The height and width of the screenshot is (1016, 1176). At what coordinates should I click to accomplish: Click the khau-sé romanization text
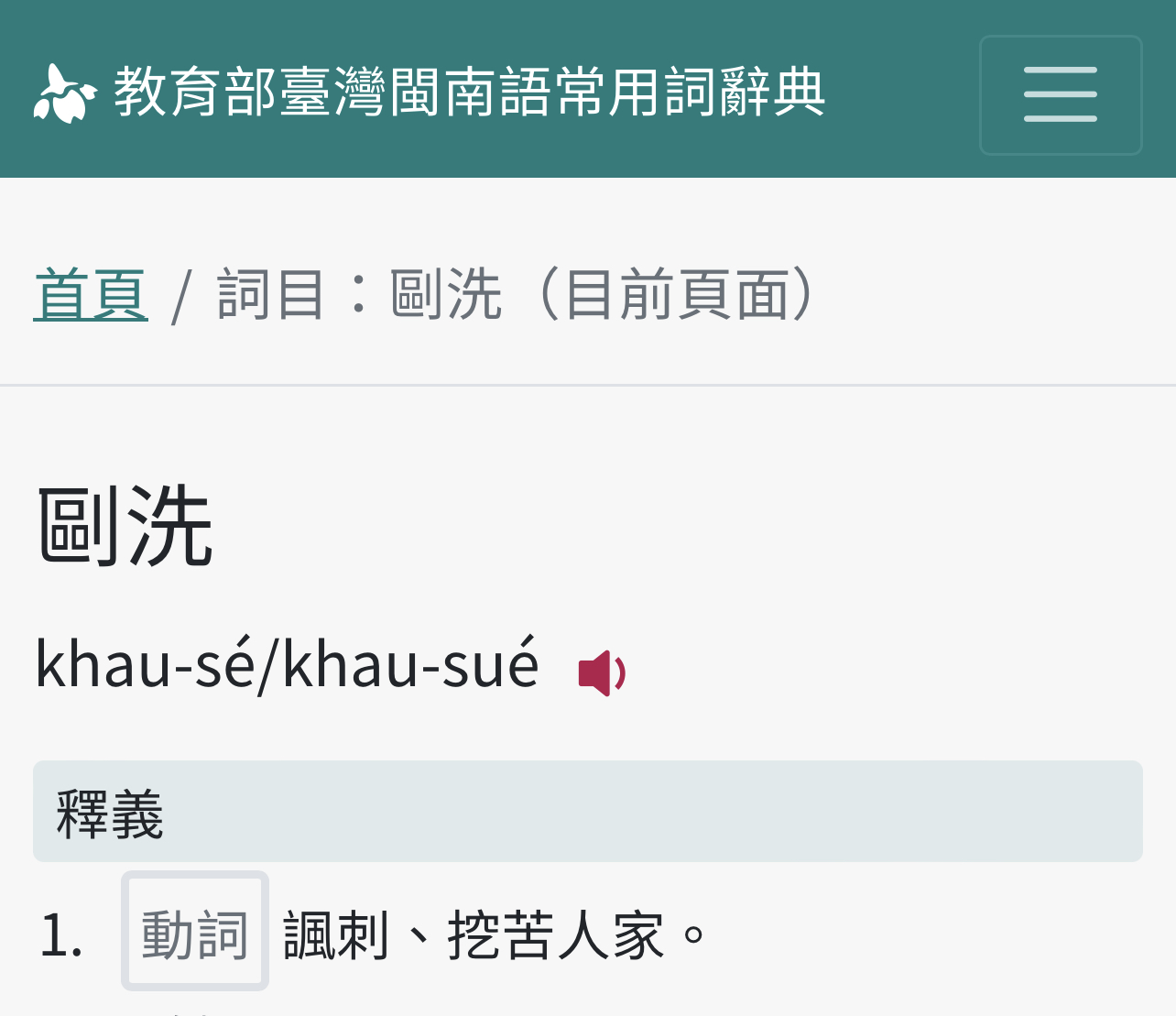pos(145,662)
